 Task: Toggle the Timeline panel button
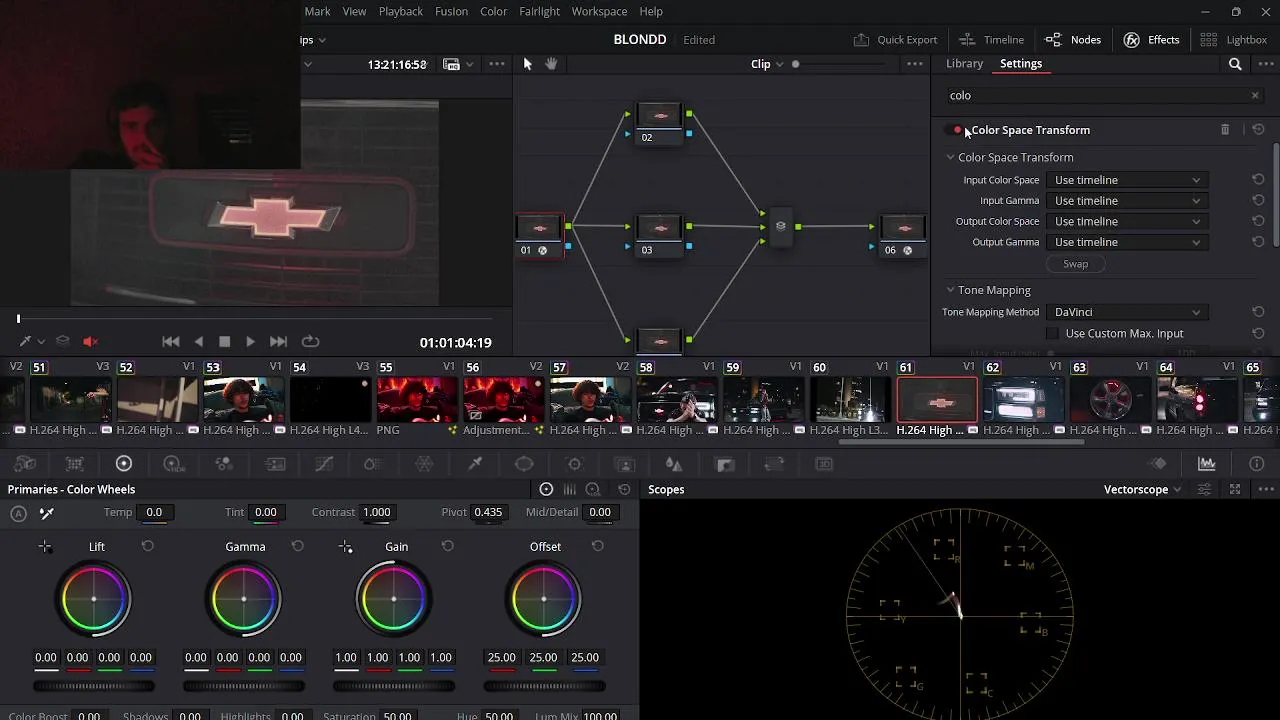click(991, 40)
